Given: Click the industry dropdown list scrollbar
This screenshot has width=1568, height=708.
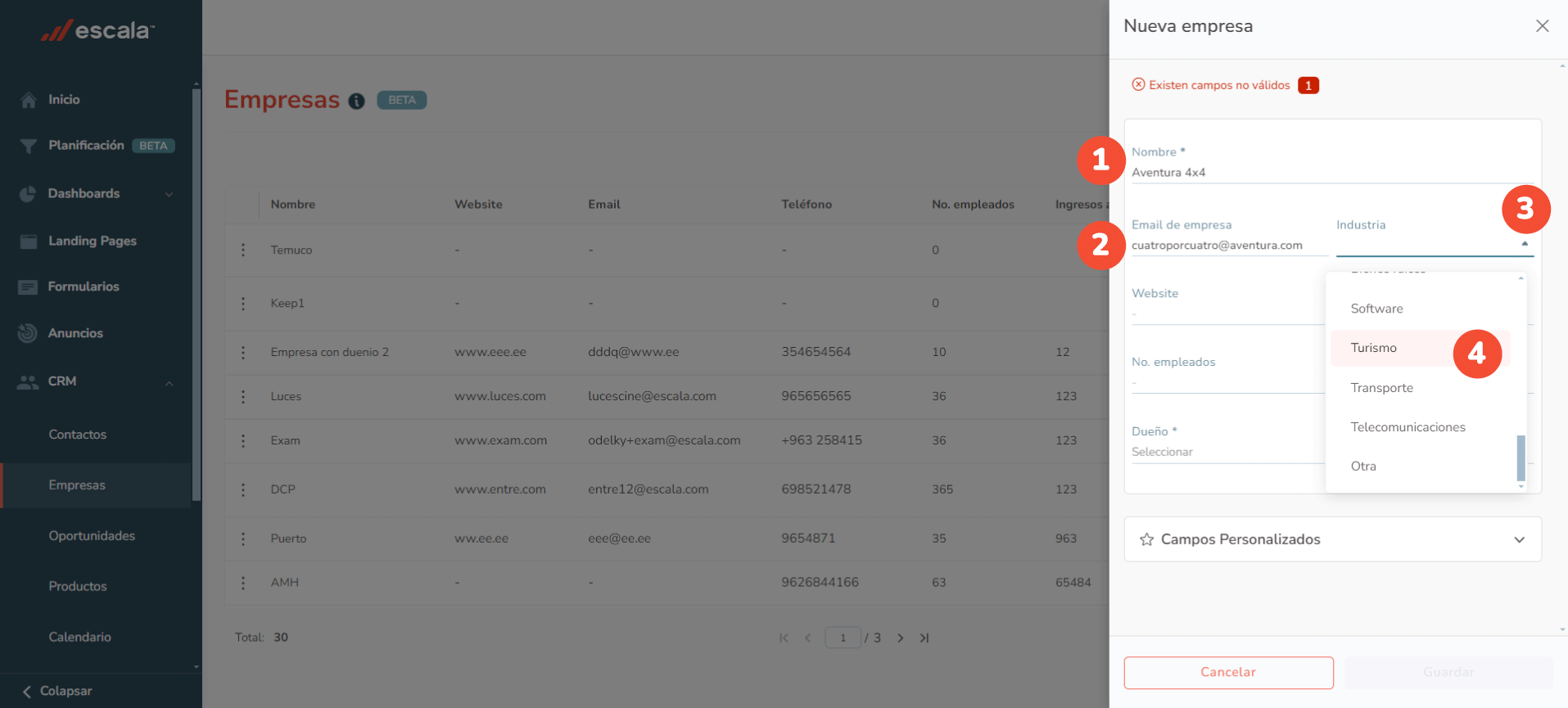Looking at the screenshot, I should 1521,458.
